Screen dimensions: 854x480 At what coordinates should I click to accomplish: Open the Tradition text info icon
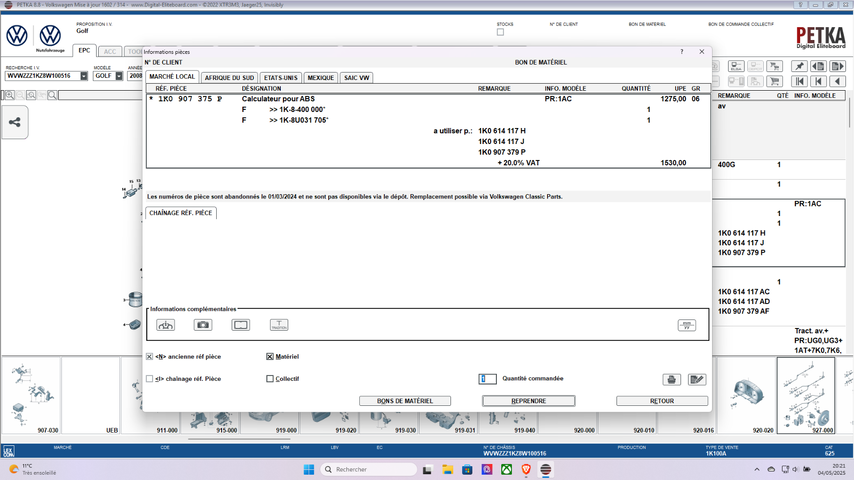click(279, 325)
